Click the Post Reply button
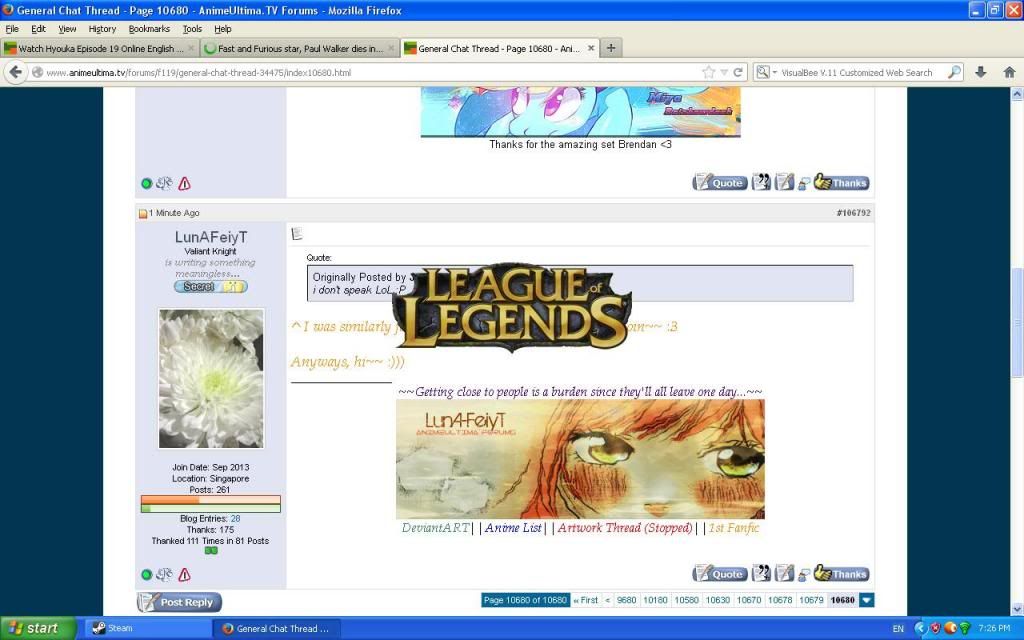The height and width of the screenshot is (640, 1024). [x=179, y=602]
